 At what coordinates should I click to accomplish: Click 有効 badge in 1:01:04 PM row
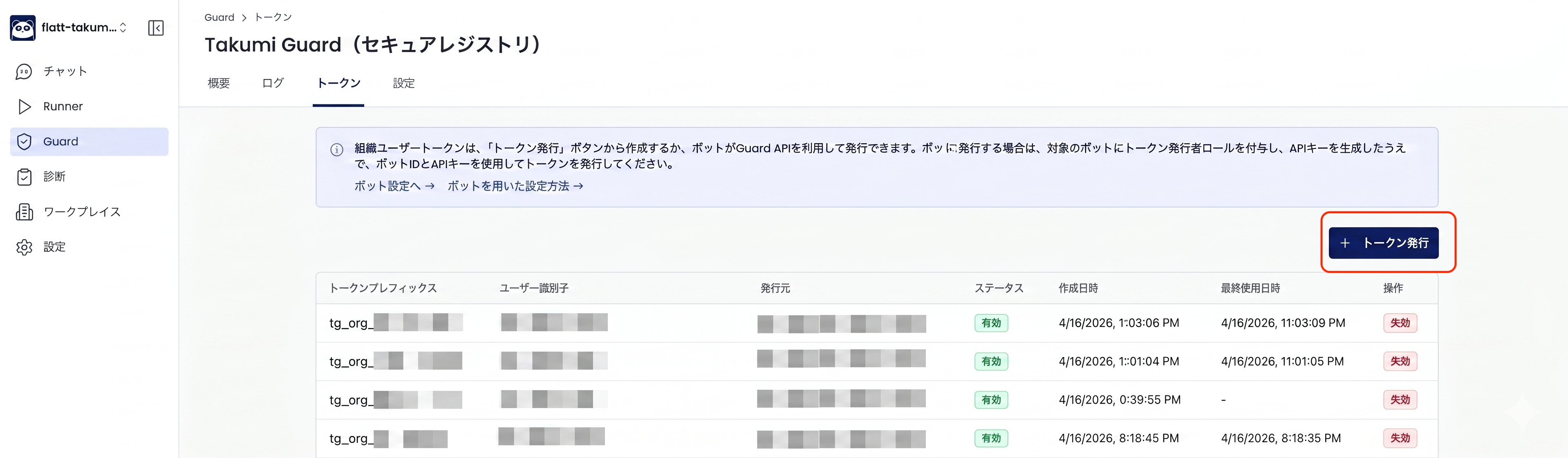(991, 361)
